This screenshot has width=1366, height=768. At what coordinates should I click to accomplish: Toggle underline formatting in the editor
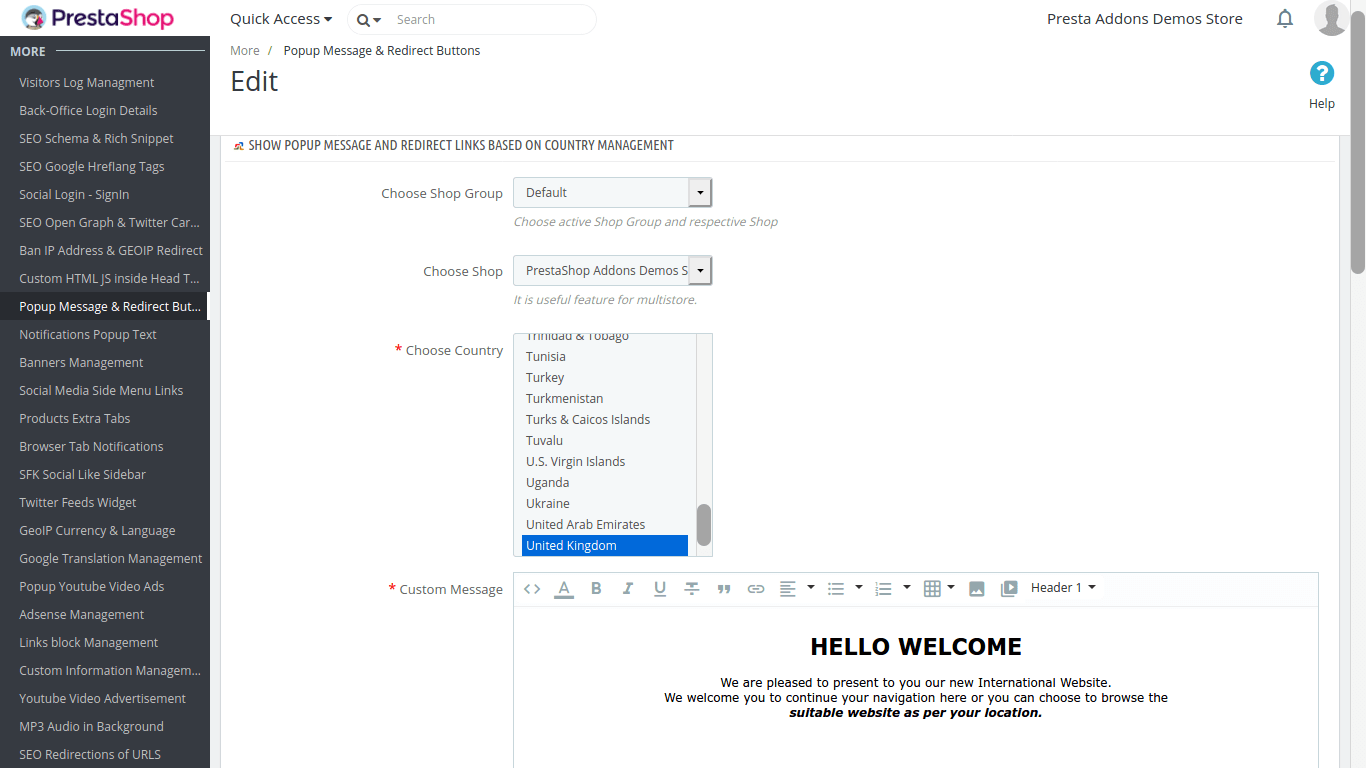(x=660, y=589)
